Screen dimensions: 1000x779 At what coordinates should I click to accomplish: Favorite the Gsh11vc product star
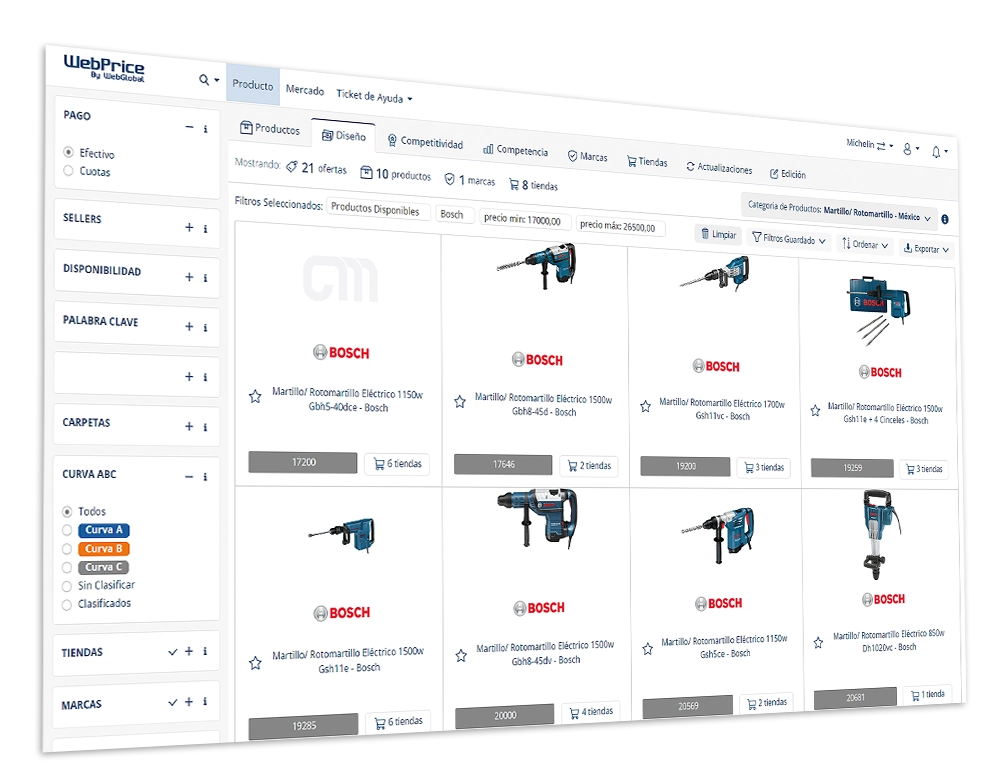coord(645,406)
